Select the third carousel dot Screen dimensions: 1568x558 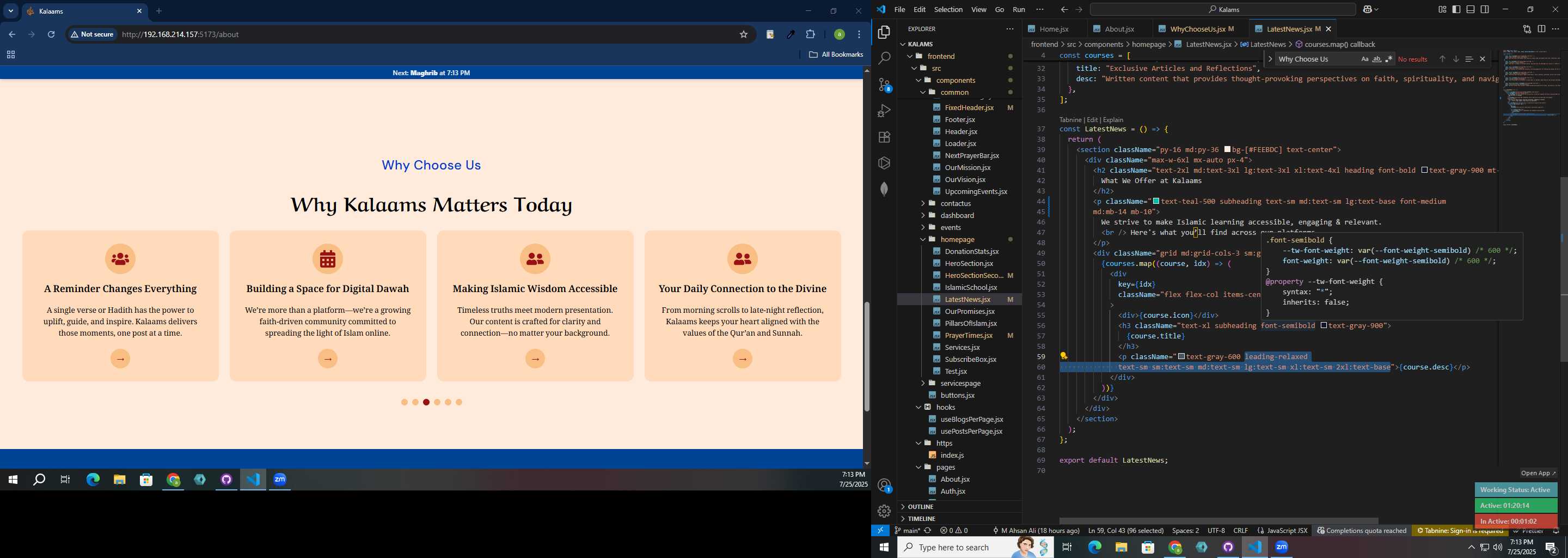tap(426, 403)
